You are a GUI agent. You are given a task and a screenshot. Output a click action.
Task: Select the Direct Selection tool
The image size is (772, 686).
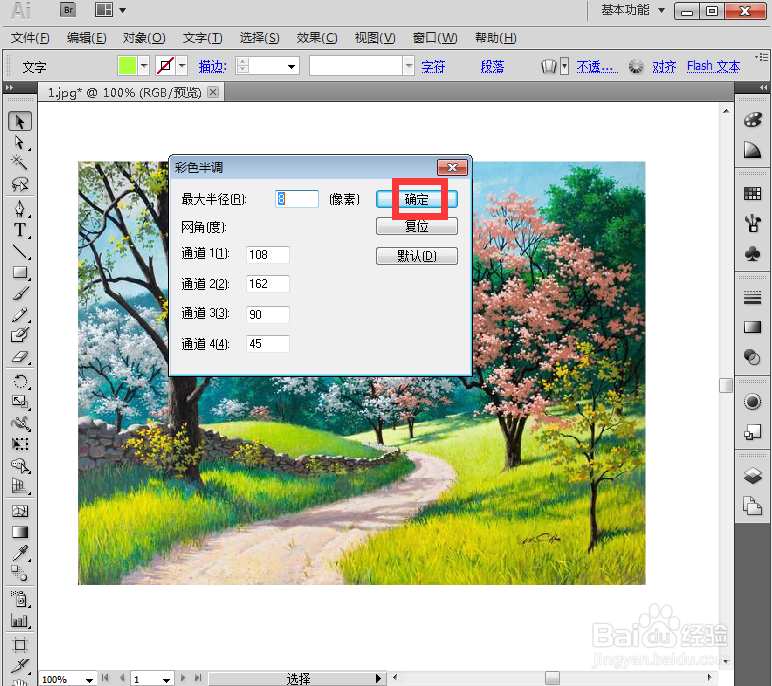click(20, 142)
